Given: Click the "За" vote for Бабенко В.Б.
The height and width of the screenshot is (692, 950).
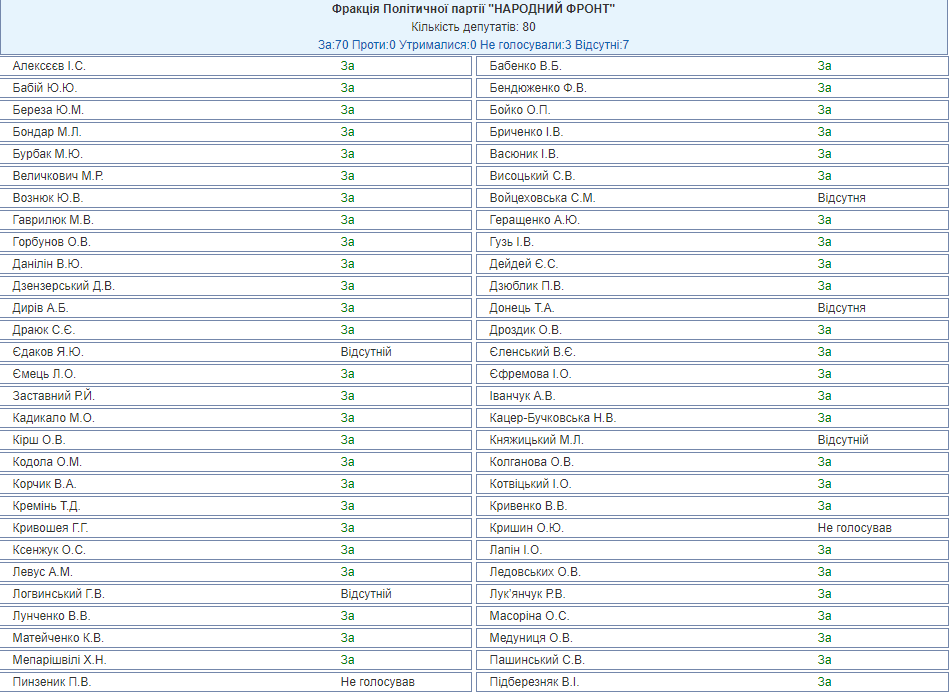Looking at the screenshot, I should [x=824, y=66].
